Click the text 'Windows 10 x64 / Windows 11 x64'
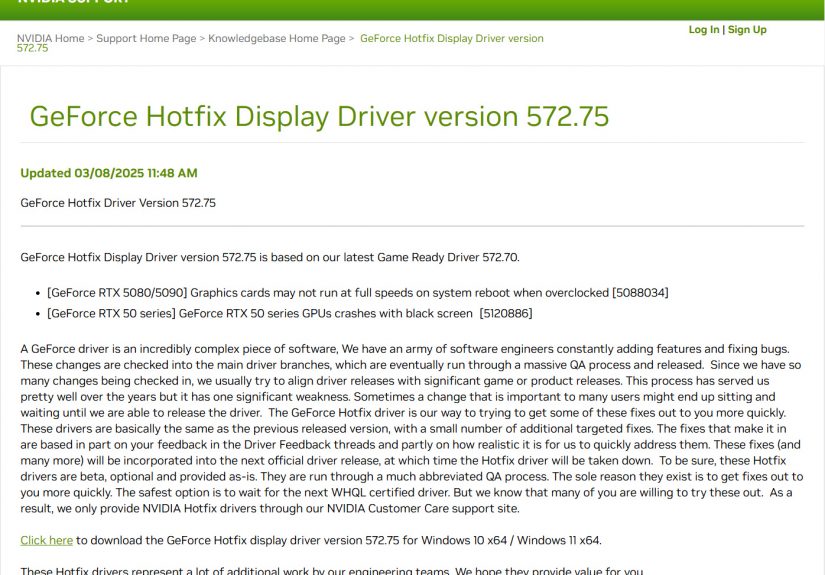The height and width of the screenshot is (575, 825). (510, 540)
